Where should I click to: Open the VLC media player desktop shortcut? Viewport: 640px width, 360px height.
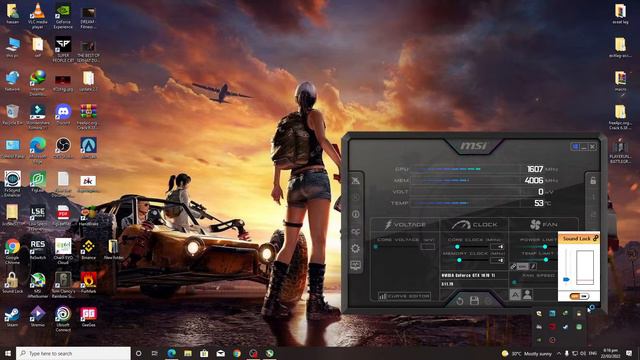(x=38, y=16)
